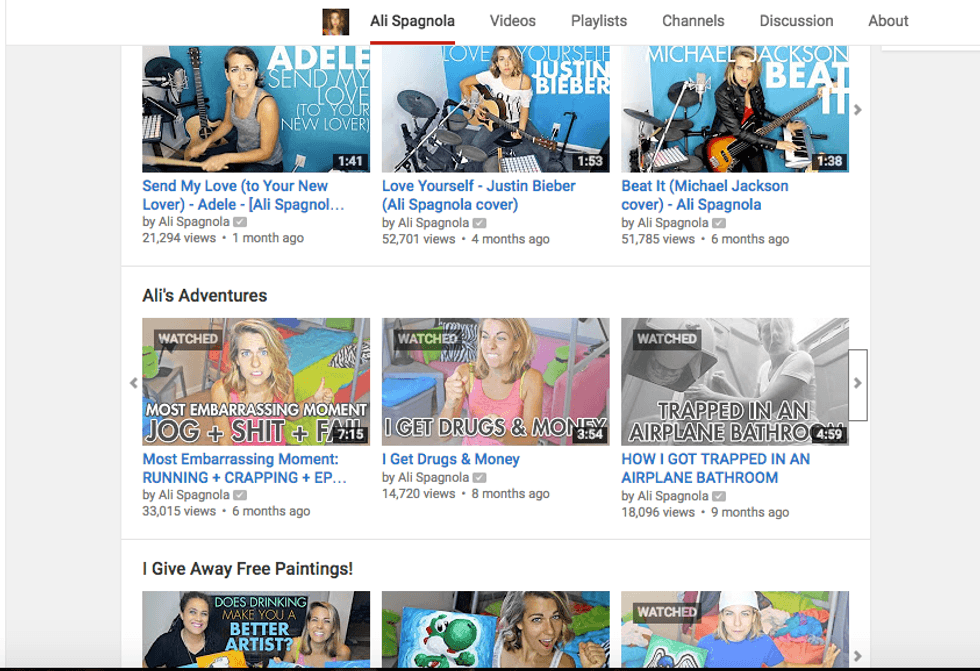The image size is (980, 671).
Task: Click the right arrow in Ali's Adventures row
Action: coord(857,384)
